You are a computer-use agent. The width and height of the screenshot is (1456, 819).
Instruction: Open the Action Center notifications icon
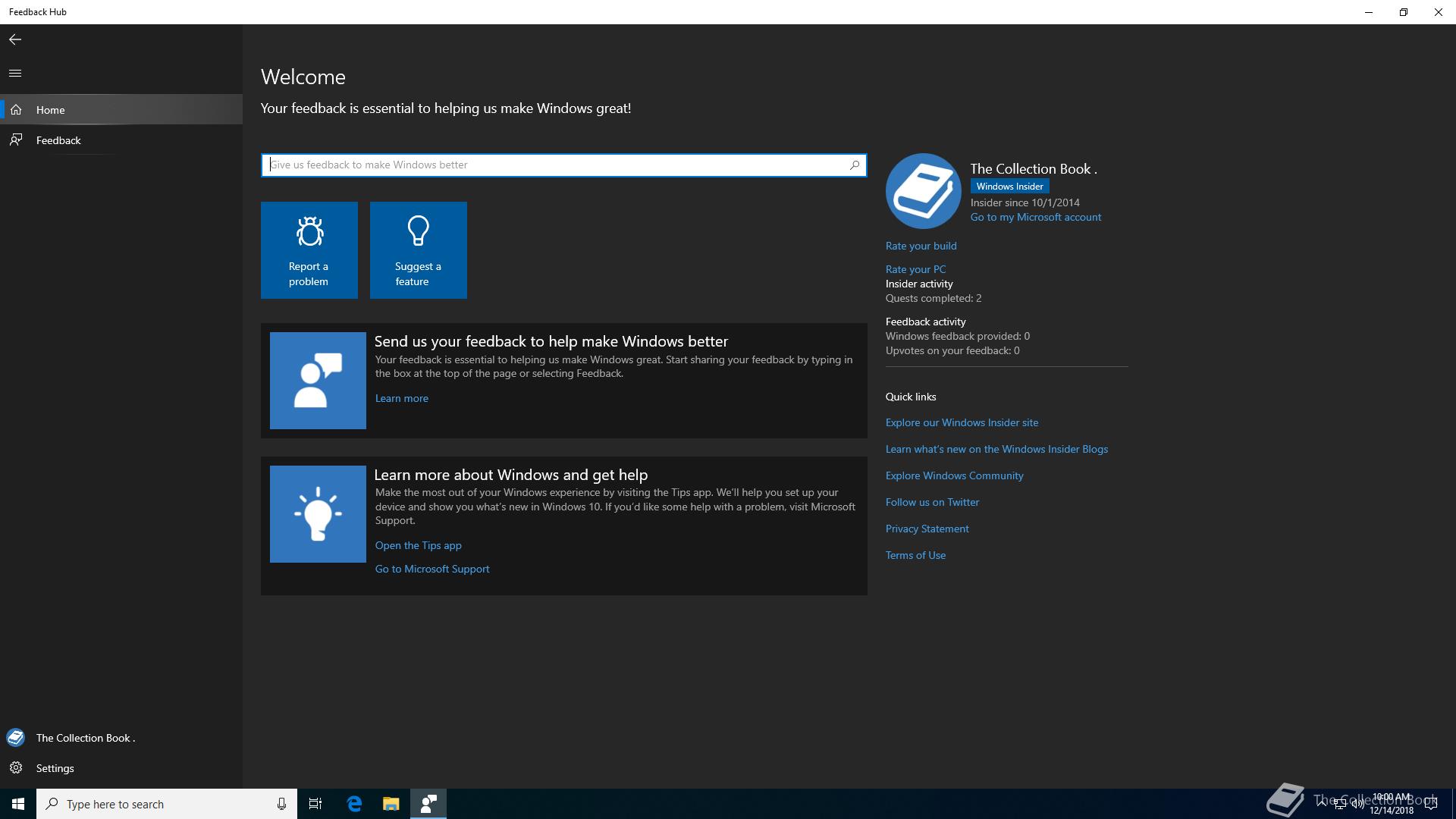pyautogui.click(x=1431, y=804)
